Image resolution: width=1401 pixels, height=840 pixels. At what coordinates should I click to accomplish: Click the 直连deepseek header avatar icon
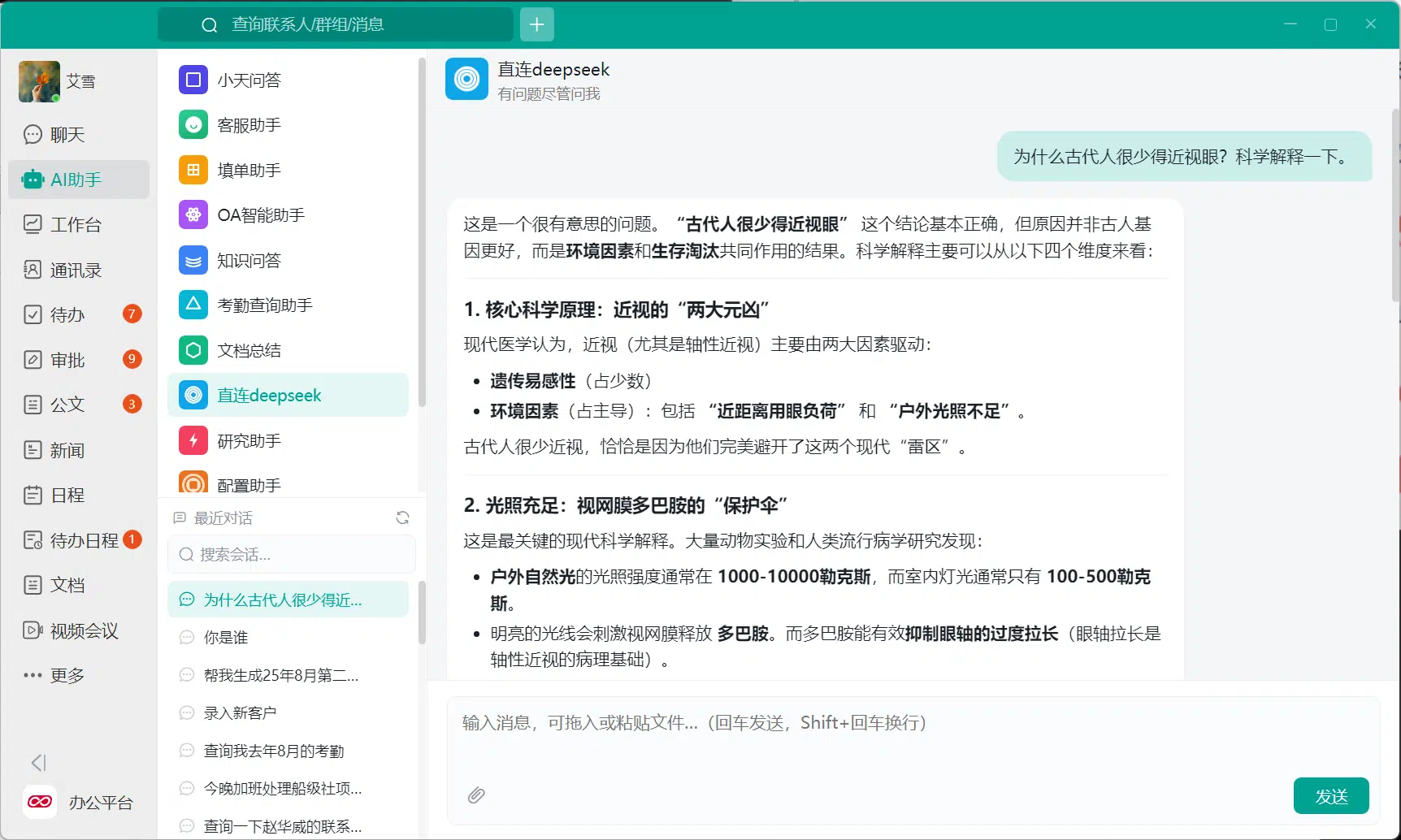[466, 79]
